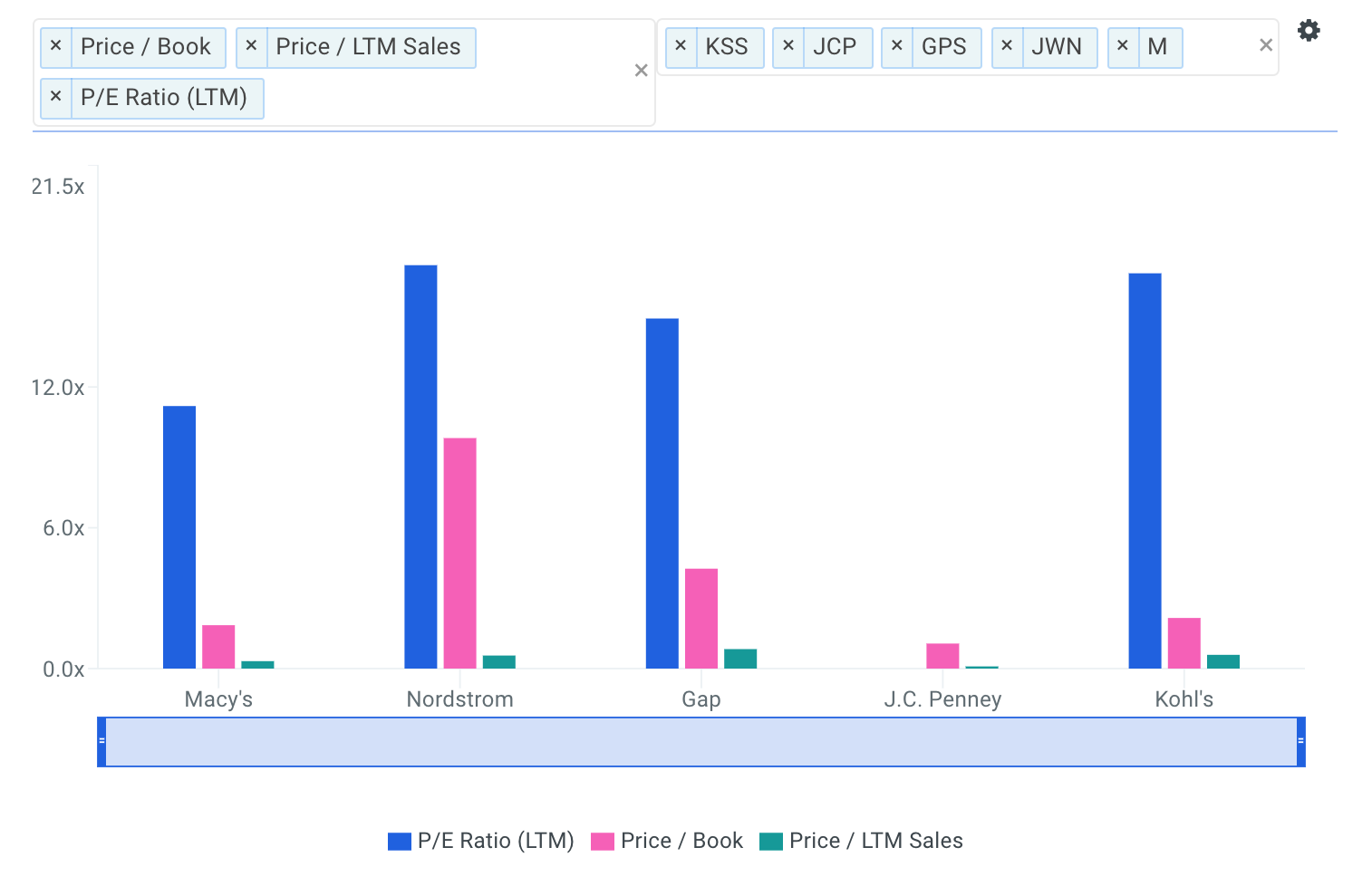Image resolution: width=1372 pixels, height=886 pixels.
Task: Click the chart range navigator bar
Action: coord(701,742)
